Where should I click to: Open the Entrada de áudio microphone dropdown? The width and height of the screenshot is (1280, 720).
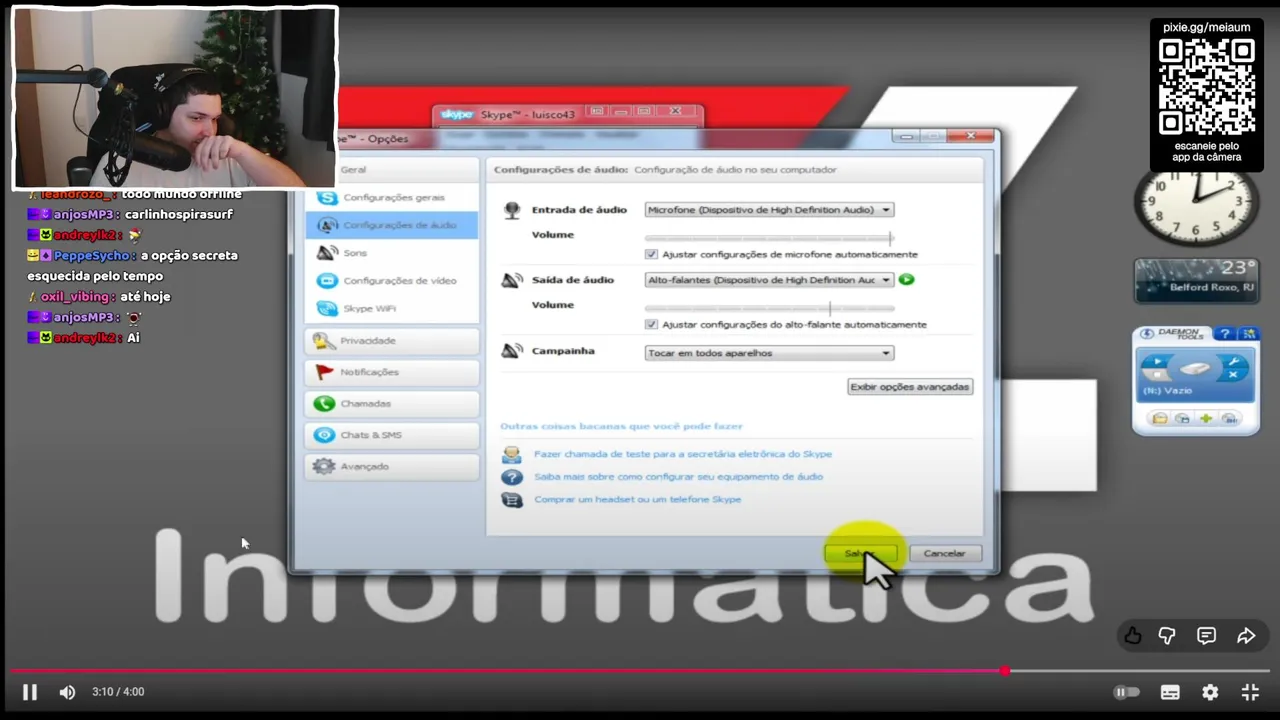pyautogui.click(x=769, y=210)
